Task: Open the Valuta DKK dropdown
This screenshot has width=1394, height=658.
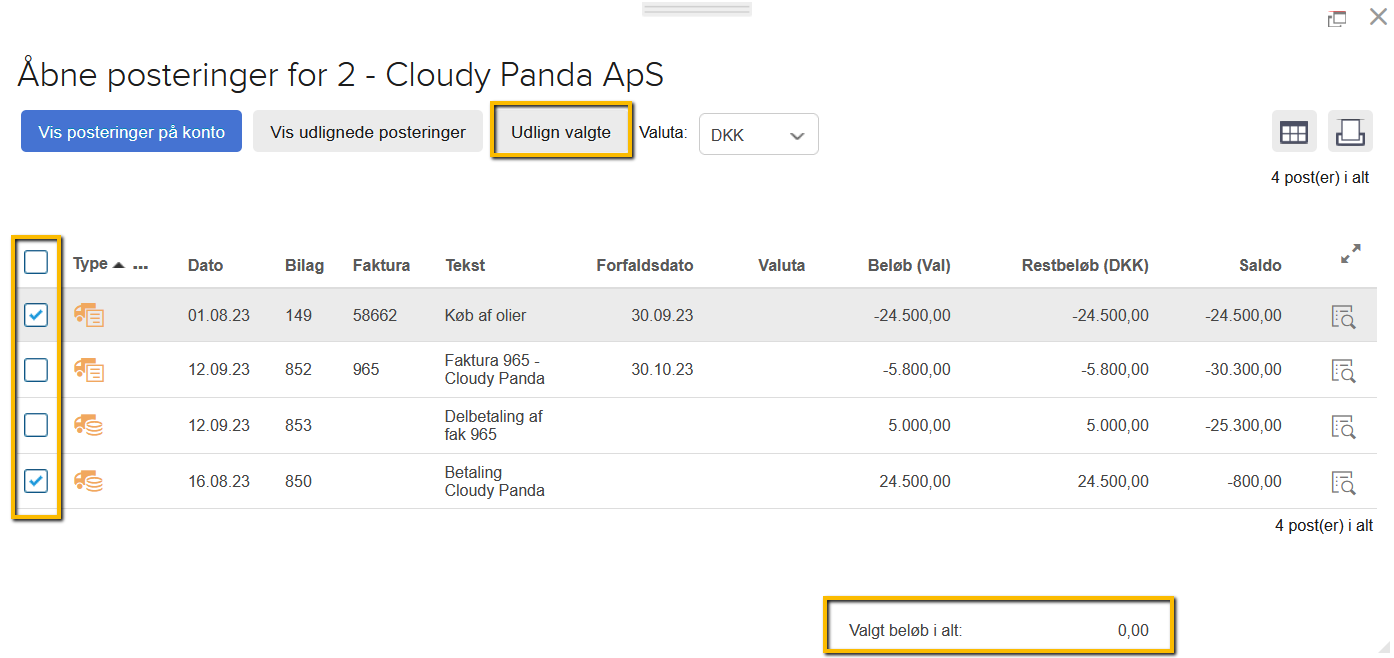Action: click(758, 135)
